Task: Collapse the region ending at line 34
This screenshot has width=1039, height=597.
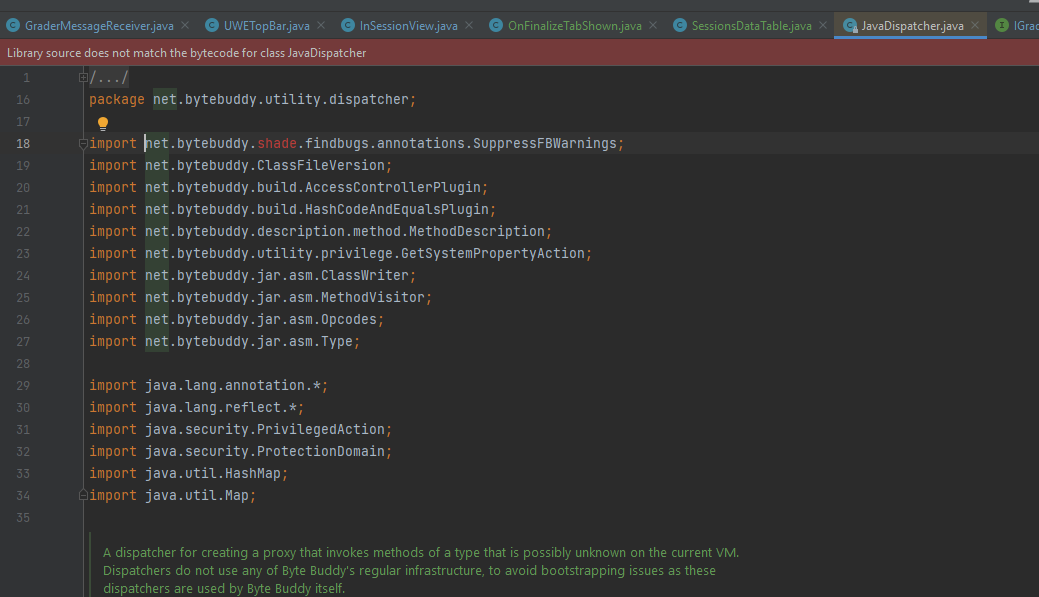Action: click(x=82, y=495)
